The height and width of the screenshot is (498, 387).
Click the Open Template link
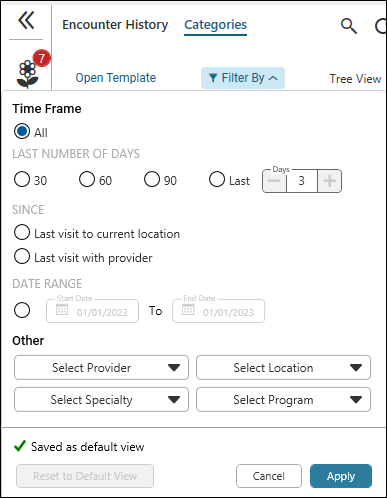[x=116, y=78]
